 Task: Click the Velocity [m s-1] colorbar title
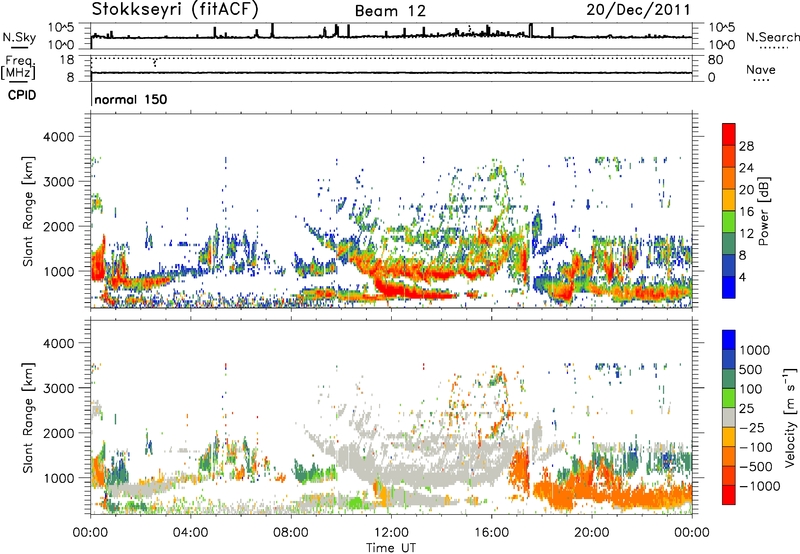(x=790, y=417)
